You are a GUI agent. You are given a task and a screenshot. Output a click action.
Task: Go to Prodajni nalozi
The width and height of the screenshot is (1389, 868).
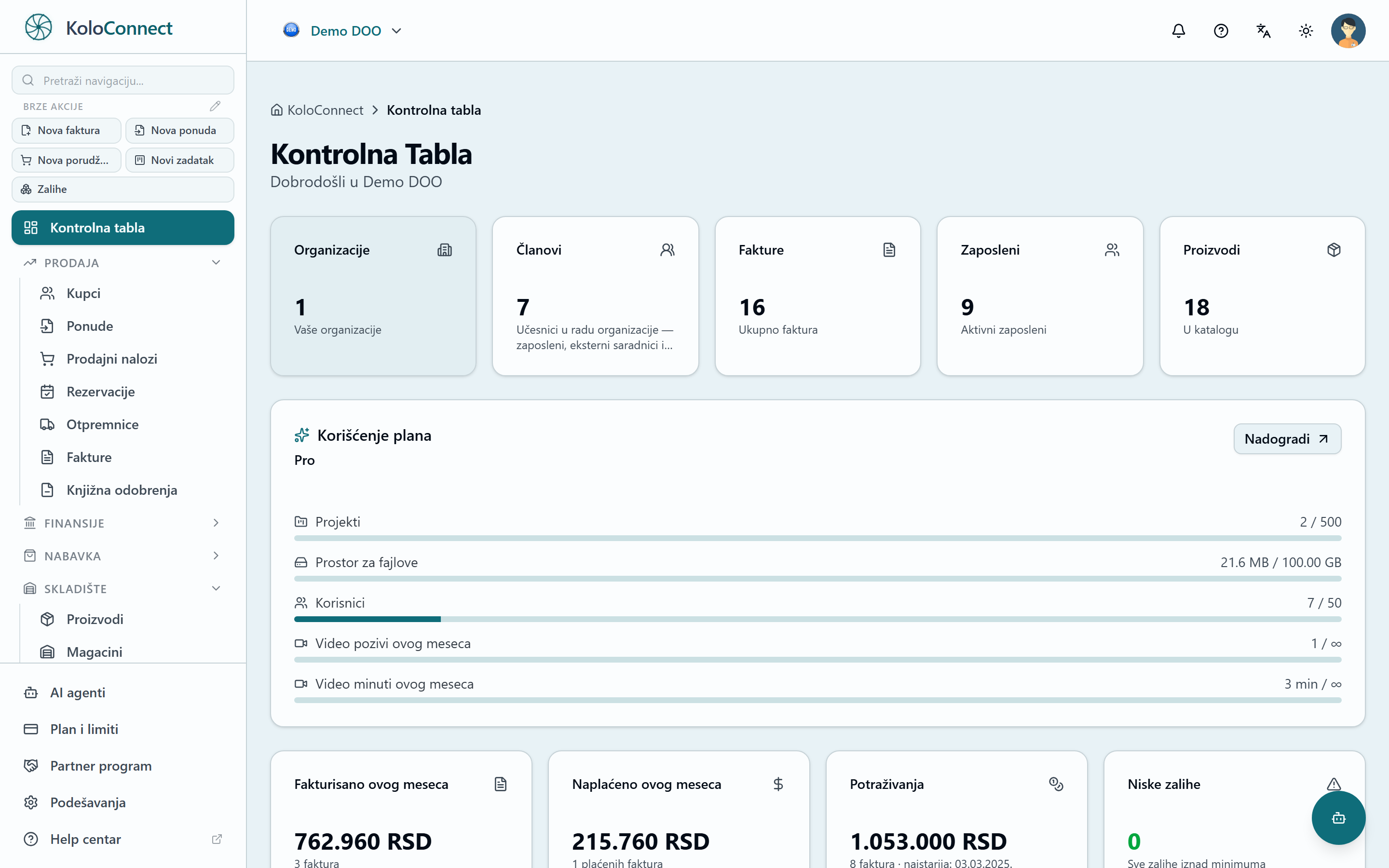(130, 359)
